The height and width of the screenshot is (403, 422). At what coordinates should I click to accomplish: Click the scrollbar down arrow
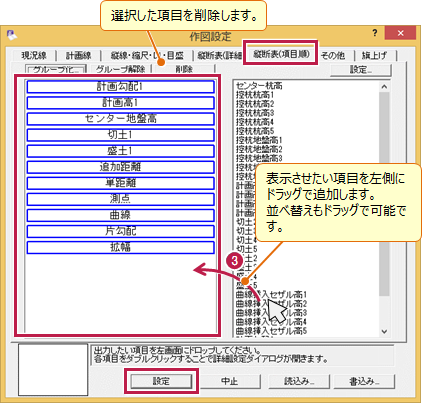[384, 331]
